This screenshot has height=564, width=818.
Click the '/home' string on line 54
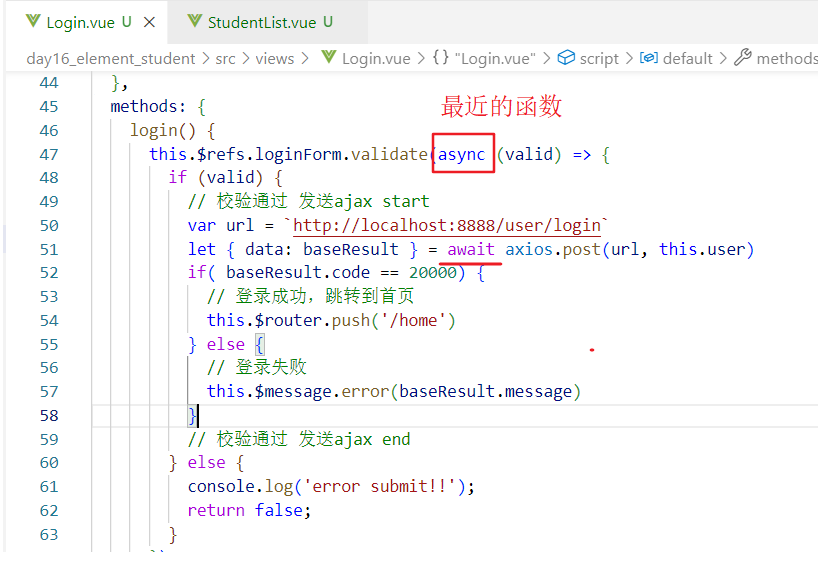pyautogui.click(x=418, y=320)
